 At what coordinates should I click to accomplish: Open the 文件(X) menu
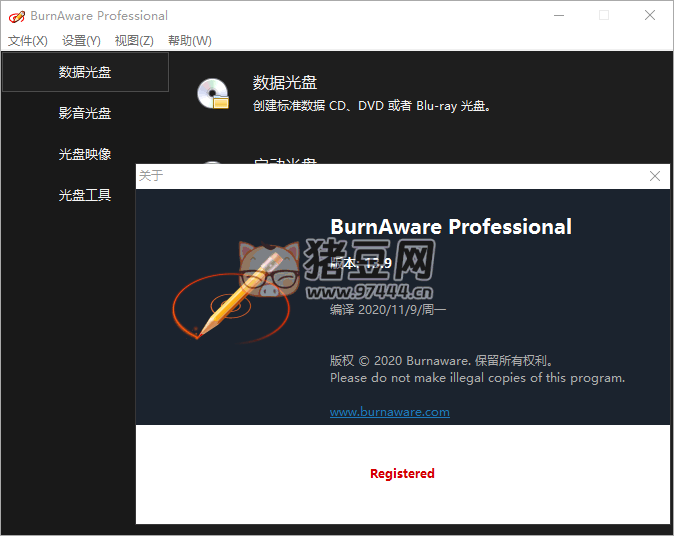pyautogui.click(x=28, y=41)
